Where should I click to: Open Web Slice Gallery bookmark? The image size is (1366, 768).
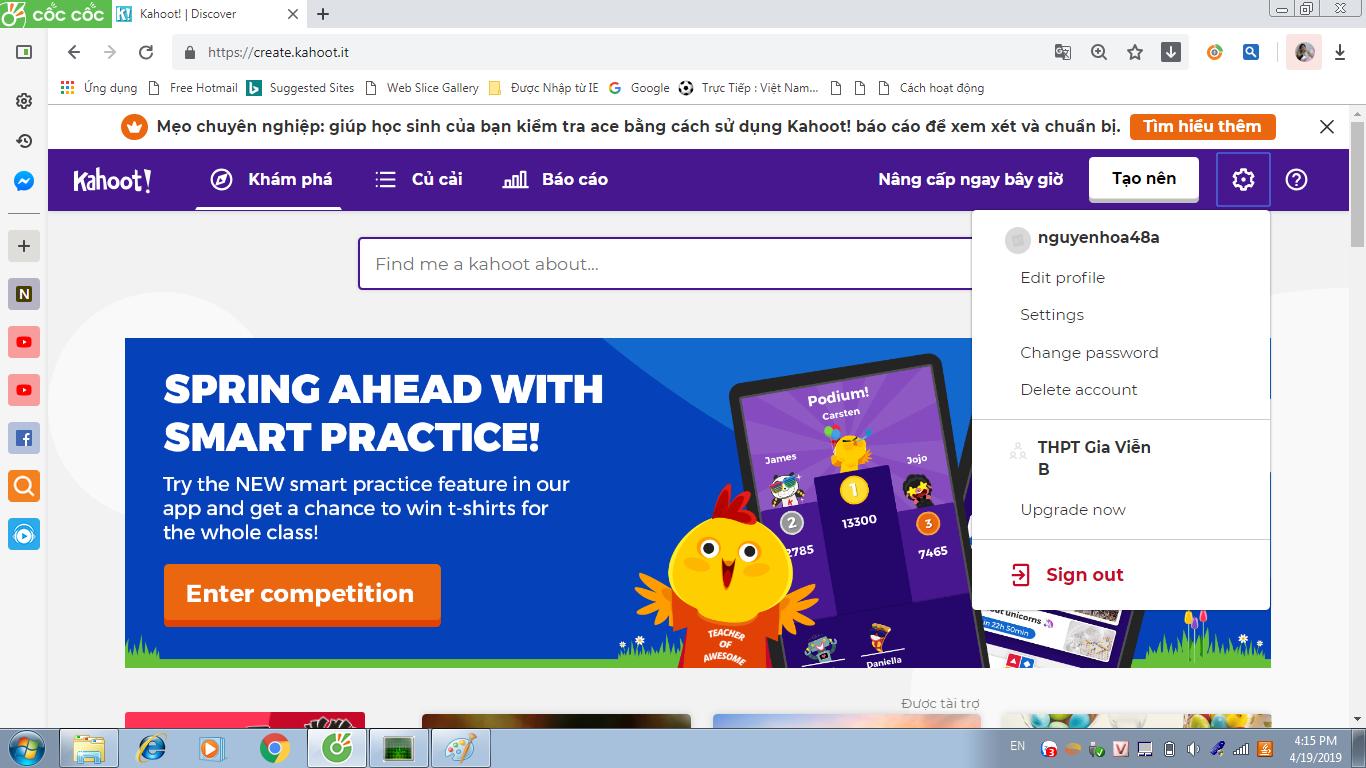[422, 88]
